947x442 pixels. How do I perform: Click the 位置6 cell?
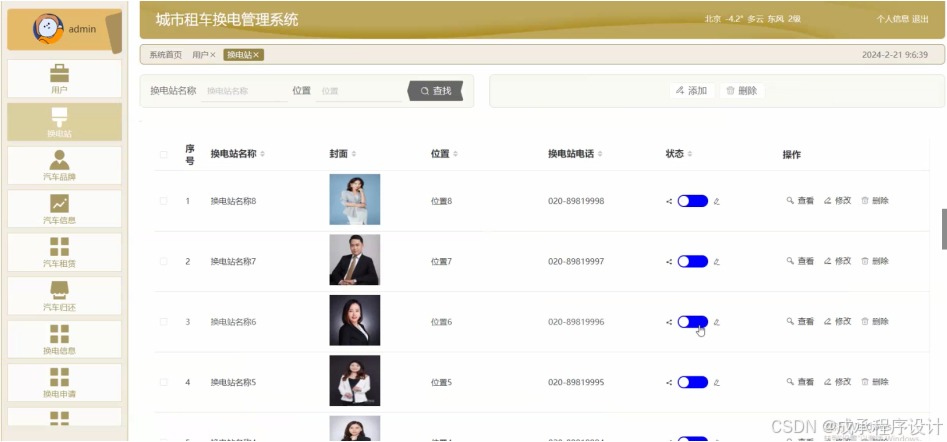coord(441,322)
